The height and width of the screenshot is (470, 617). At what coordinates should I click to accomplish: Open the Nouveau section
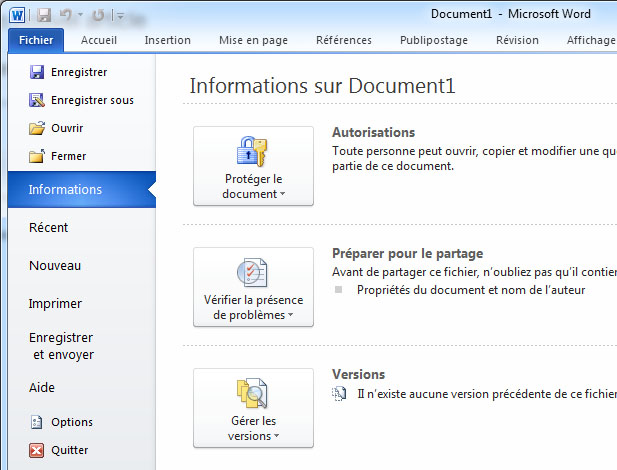(55, 266)
